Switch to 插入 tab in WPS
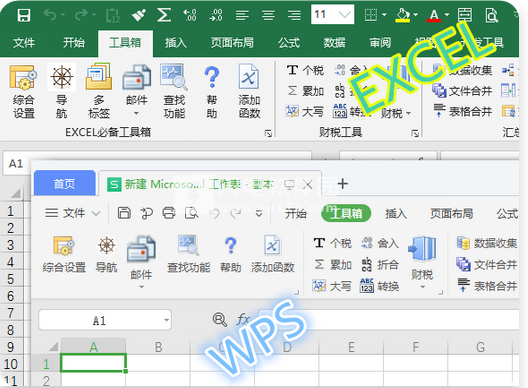 [396, 214]
